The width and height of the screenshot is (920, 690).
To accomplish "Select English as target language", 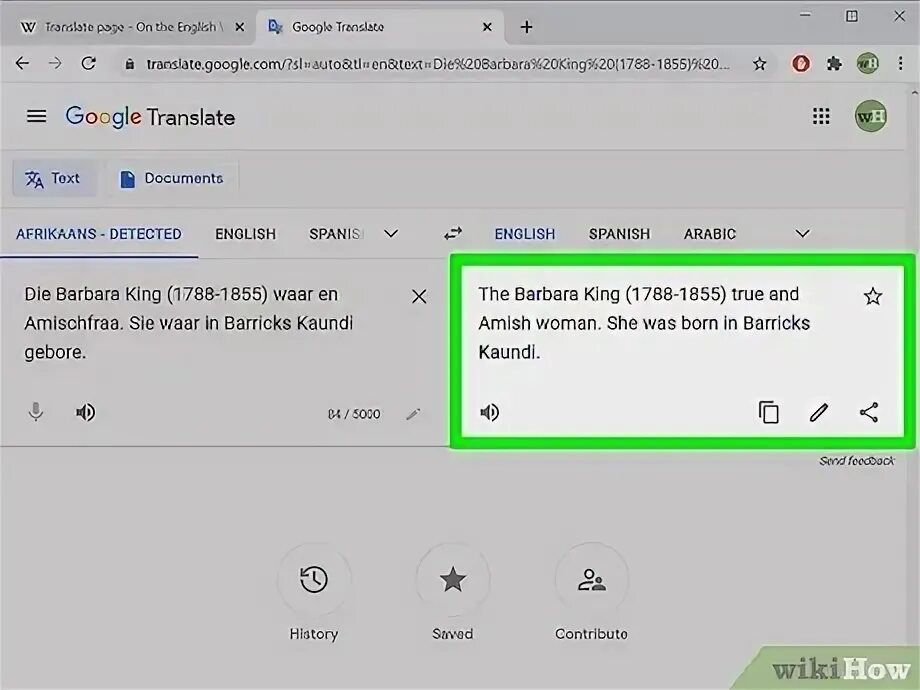I will [x=525, y=234].
